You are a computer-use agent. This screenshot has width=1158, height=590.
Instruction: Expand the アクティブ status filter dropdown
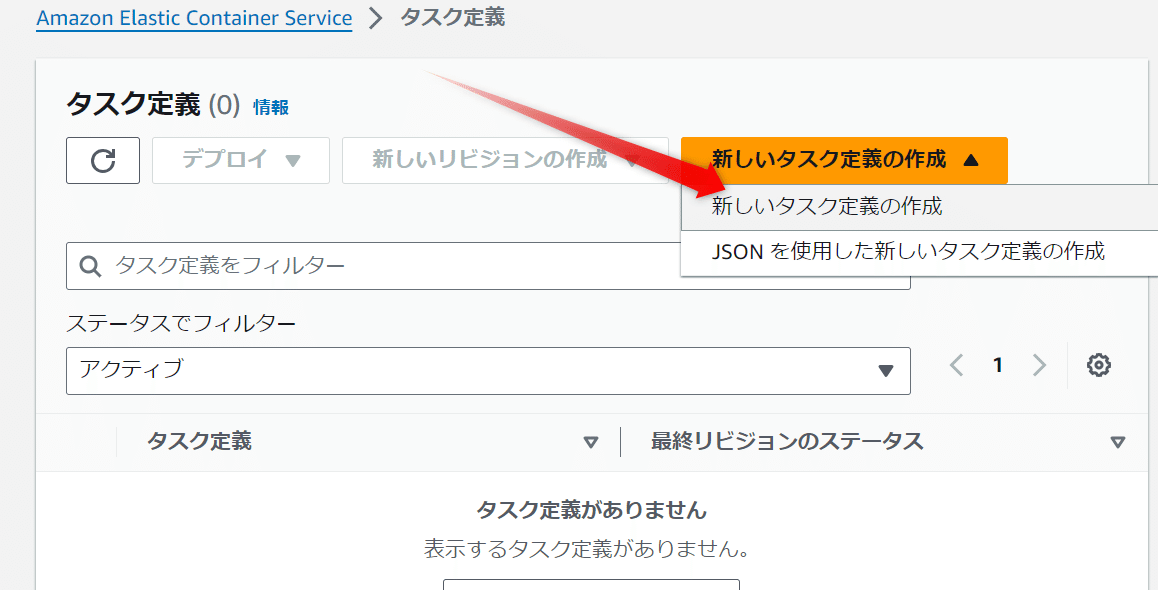click(488, 371)
